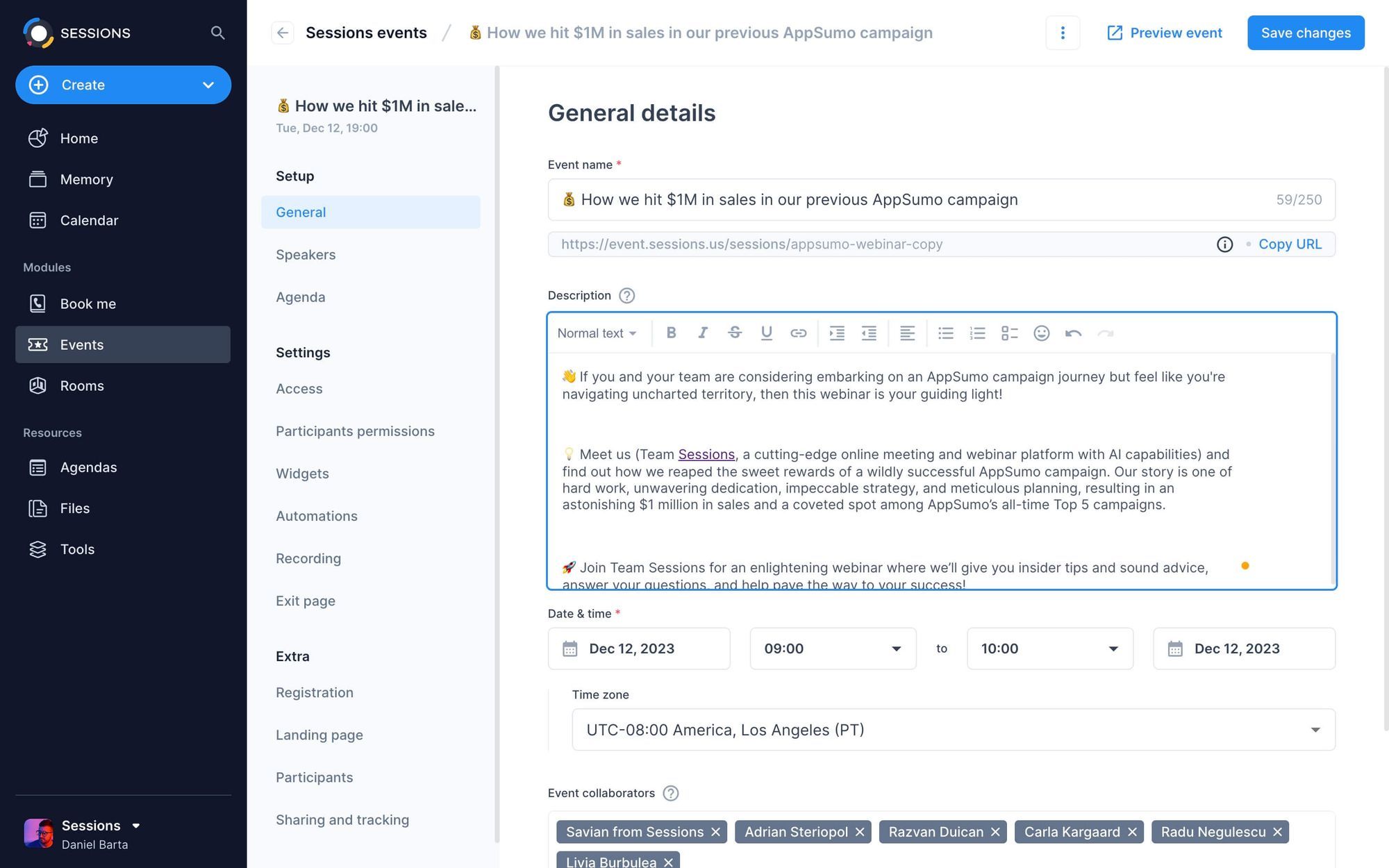Open emoji picker in editor
The height and width of the screenshot is (868, 1389).
pyautogui.click(x=1041, y=333)
